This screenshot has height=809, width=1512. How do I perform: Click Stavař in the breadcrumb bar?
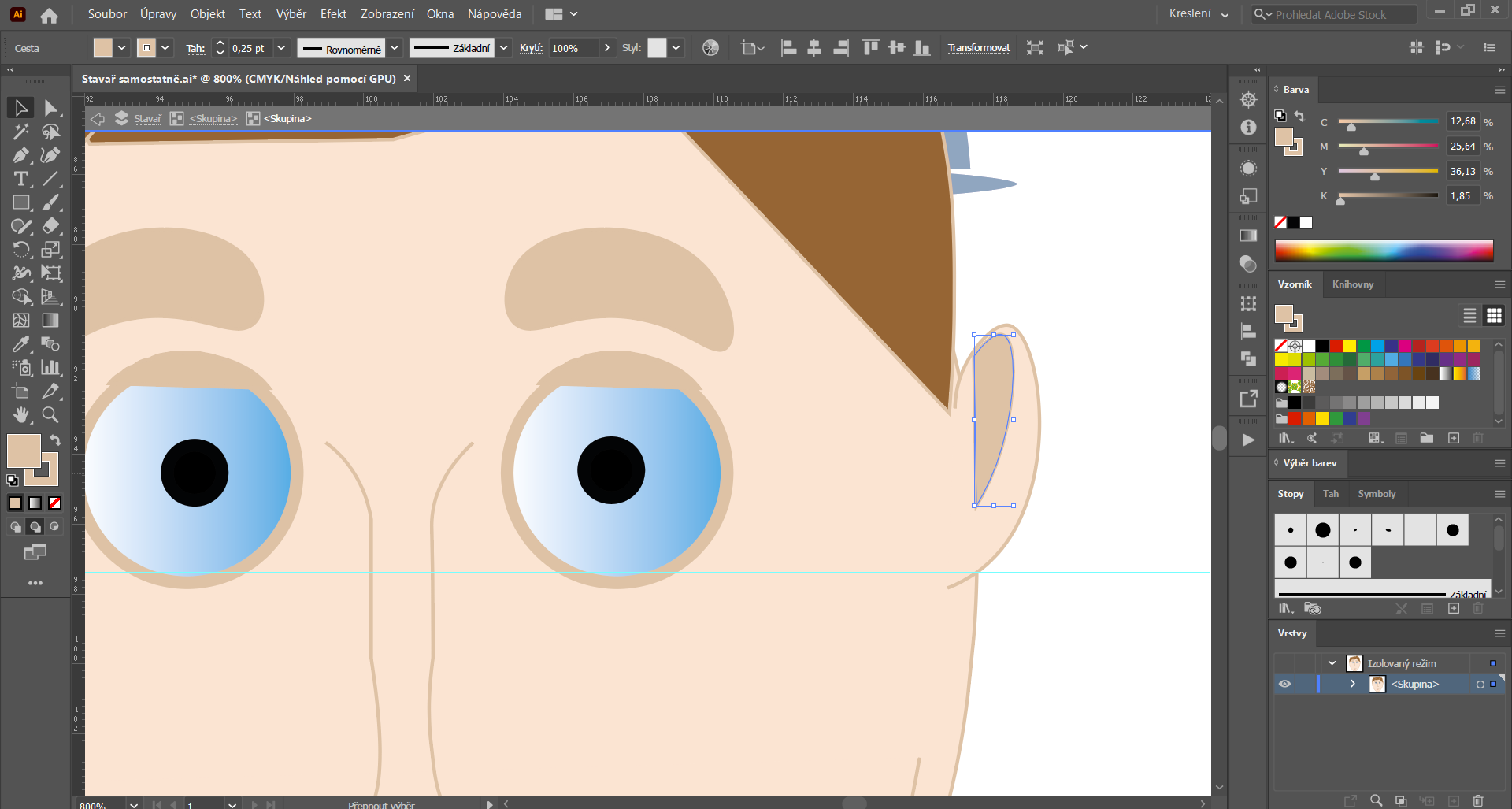click(147, 118)
